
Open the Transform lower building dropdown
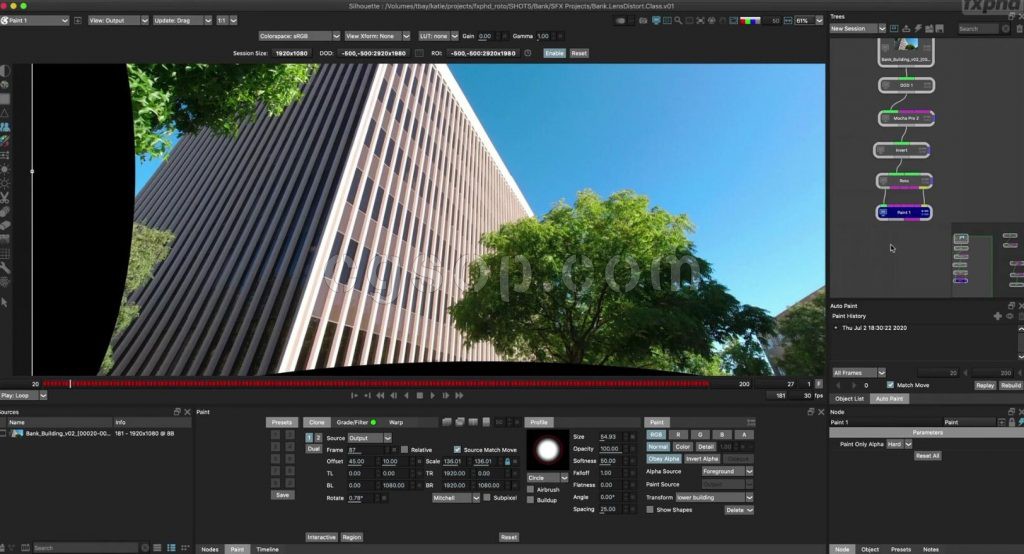pos(714,497)
